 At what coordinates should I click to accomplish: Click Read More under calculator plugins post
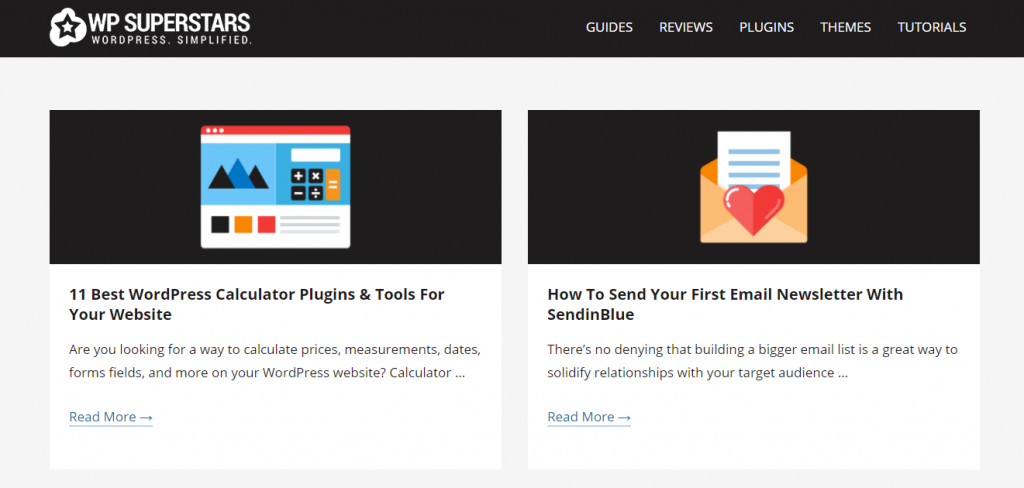point(110,417)
